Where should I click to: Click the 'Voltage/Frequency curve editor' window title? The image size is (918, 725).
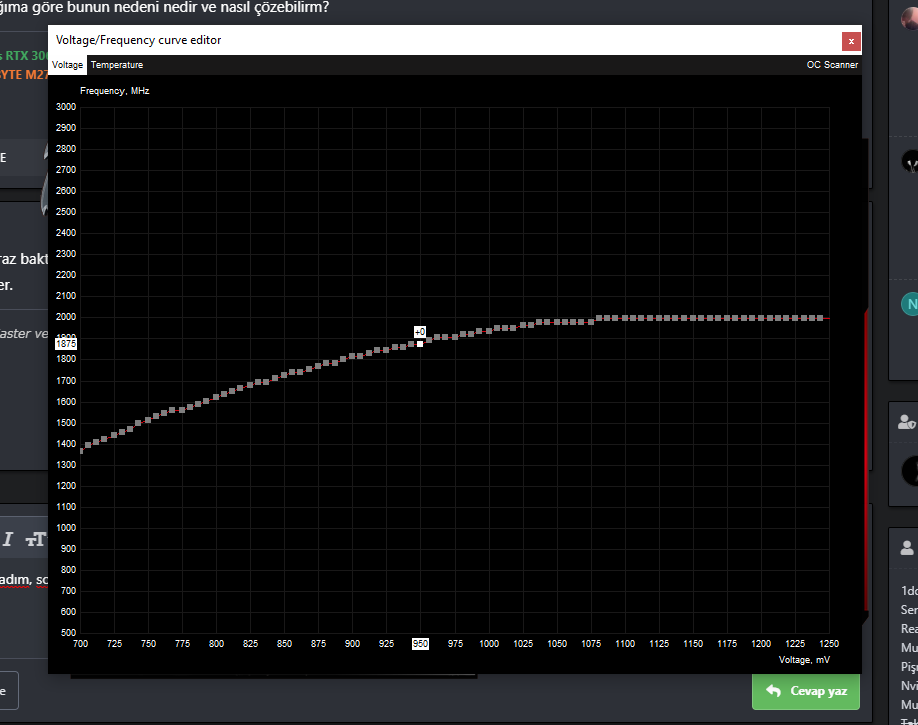pyautogui.click(x=138, y=40)
